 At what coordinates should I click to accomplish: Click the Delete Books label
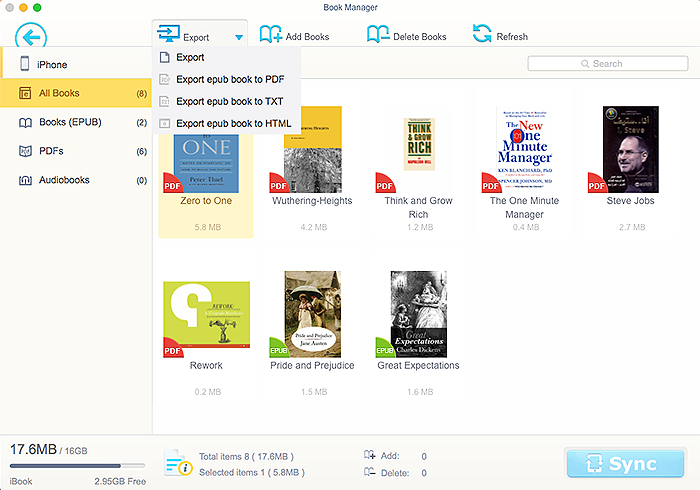coord(420,37)
